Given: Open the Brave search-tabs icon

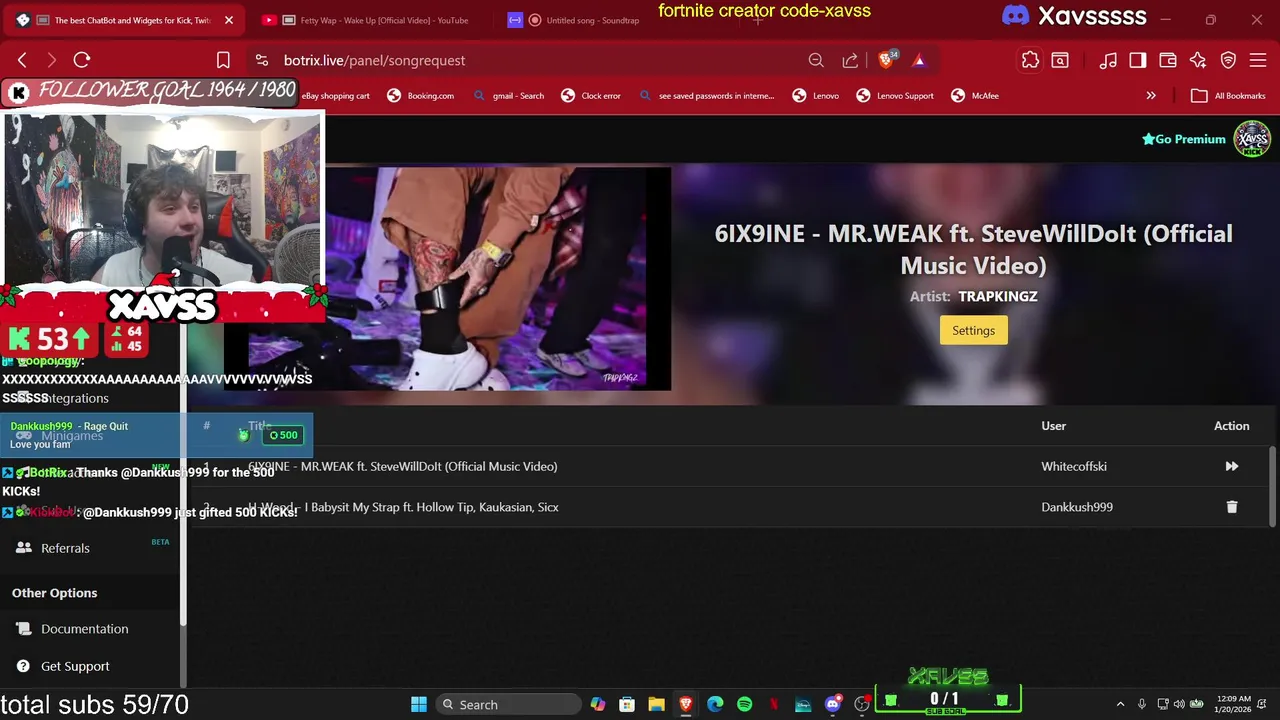Looking at the screenshot, I should click(1060, 60).
